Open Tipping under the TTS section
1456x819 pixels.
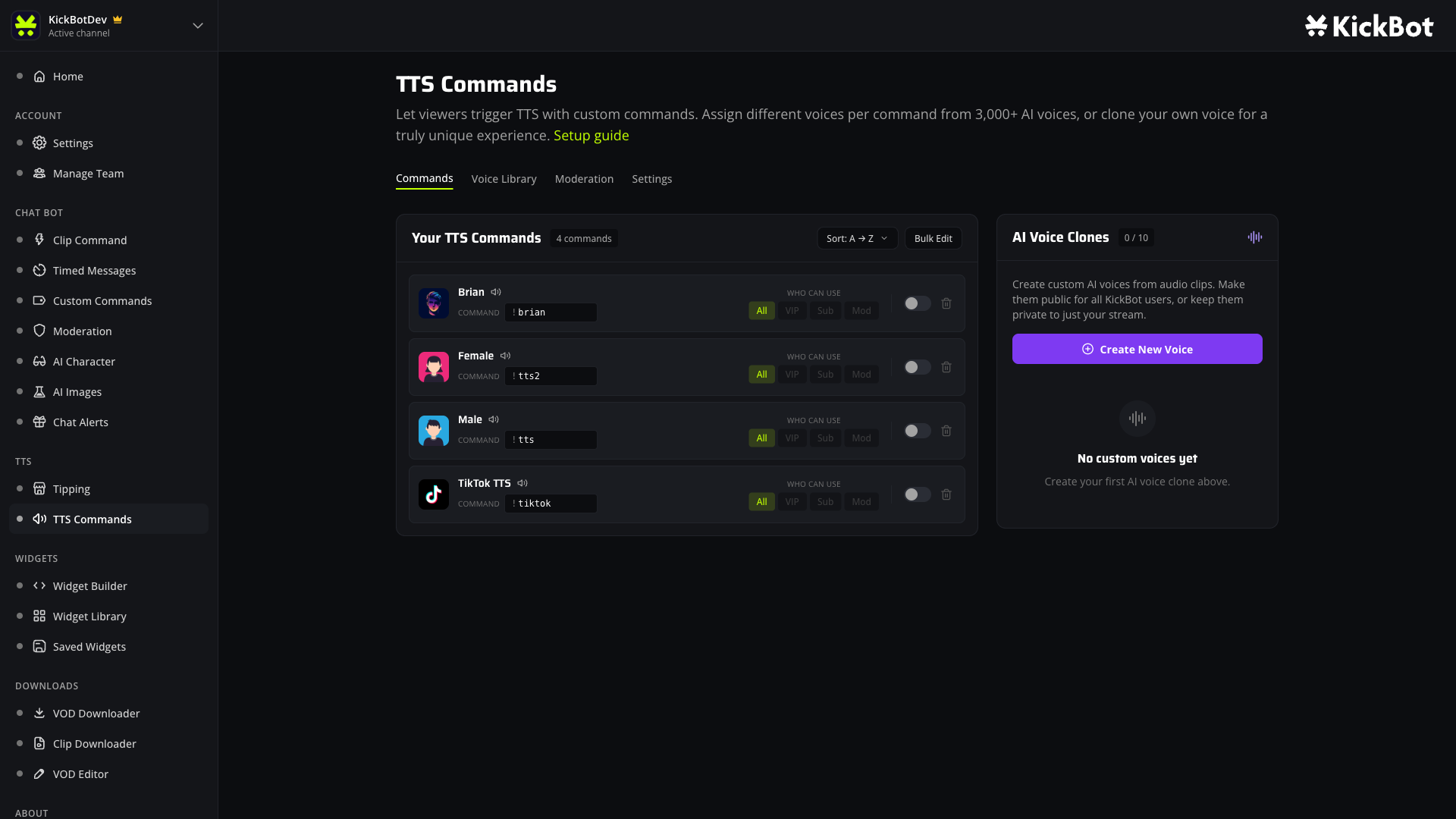pyautogui.click(x=108, y=489)
